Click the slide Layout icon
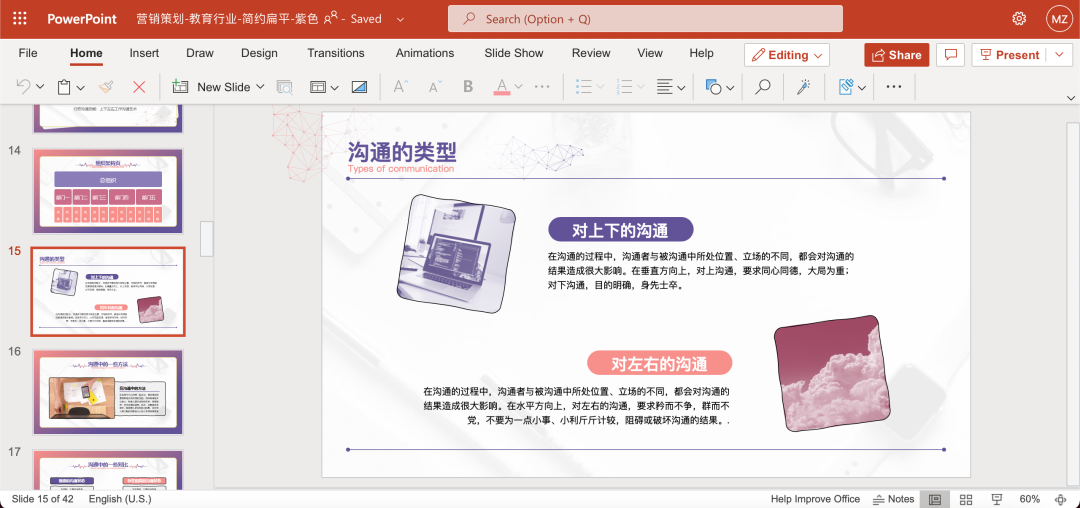This screenshot has height=508, width=1080. pos(318,87)
